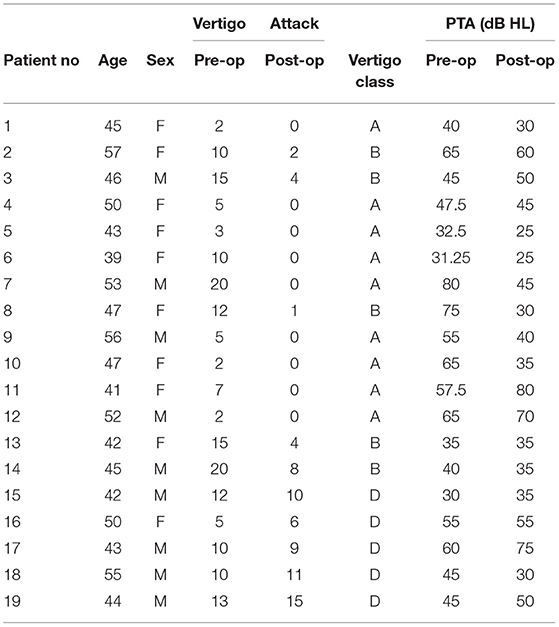Image resolution: width=559 pixels, height=627 pixels.
Task: Click the 'PTA (dB HL)' group header
Action: pyautogui.click(x=490, y=24)
